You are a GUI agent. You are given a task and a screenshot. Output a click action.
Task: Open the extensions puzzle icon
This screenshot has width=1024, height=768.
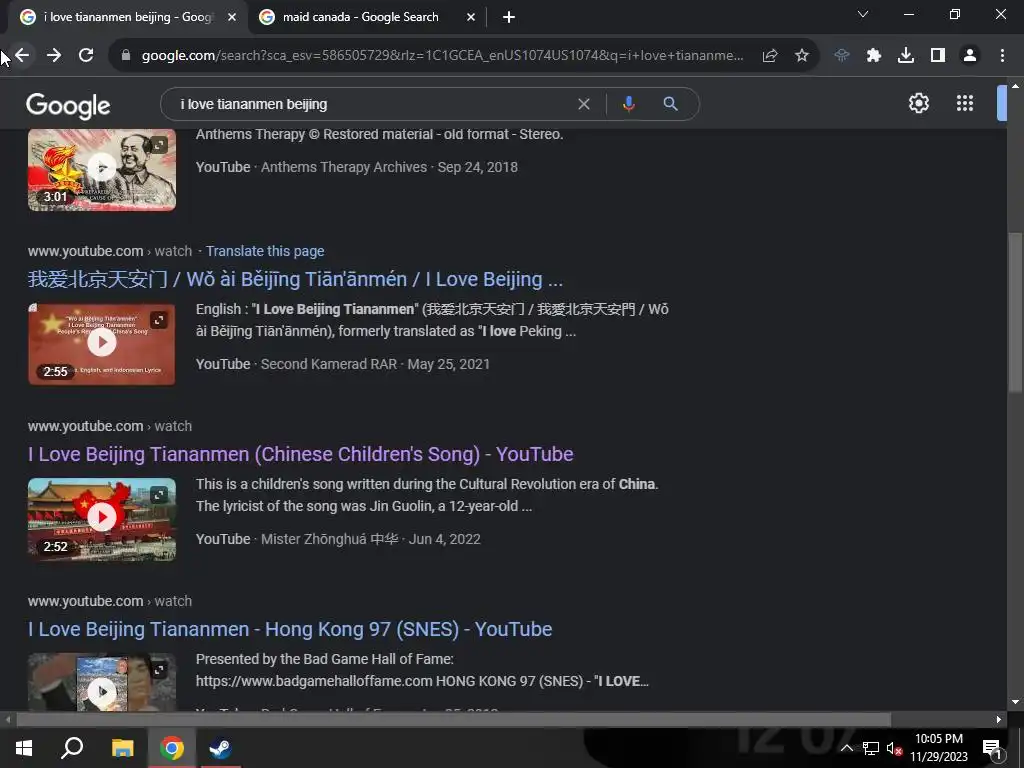click(x=874, y=56)
